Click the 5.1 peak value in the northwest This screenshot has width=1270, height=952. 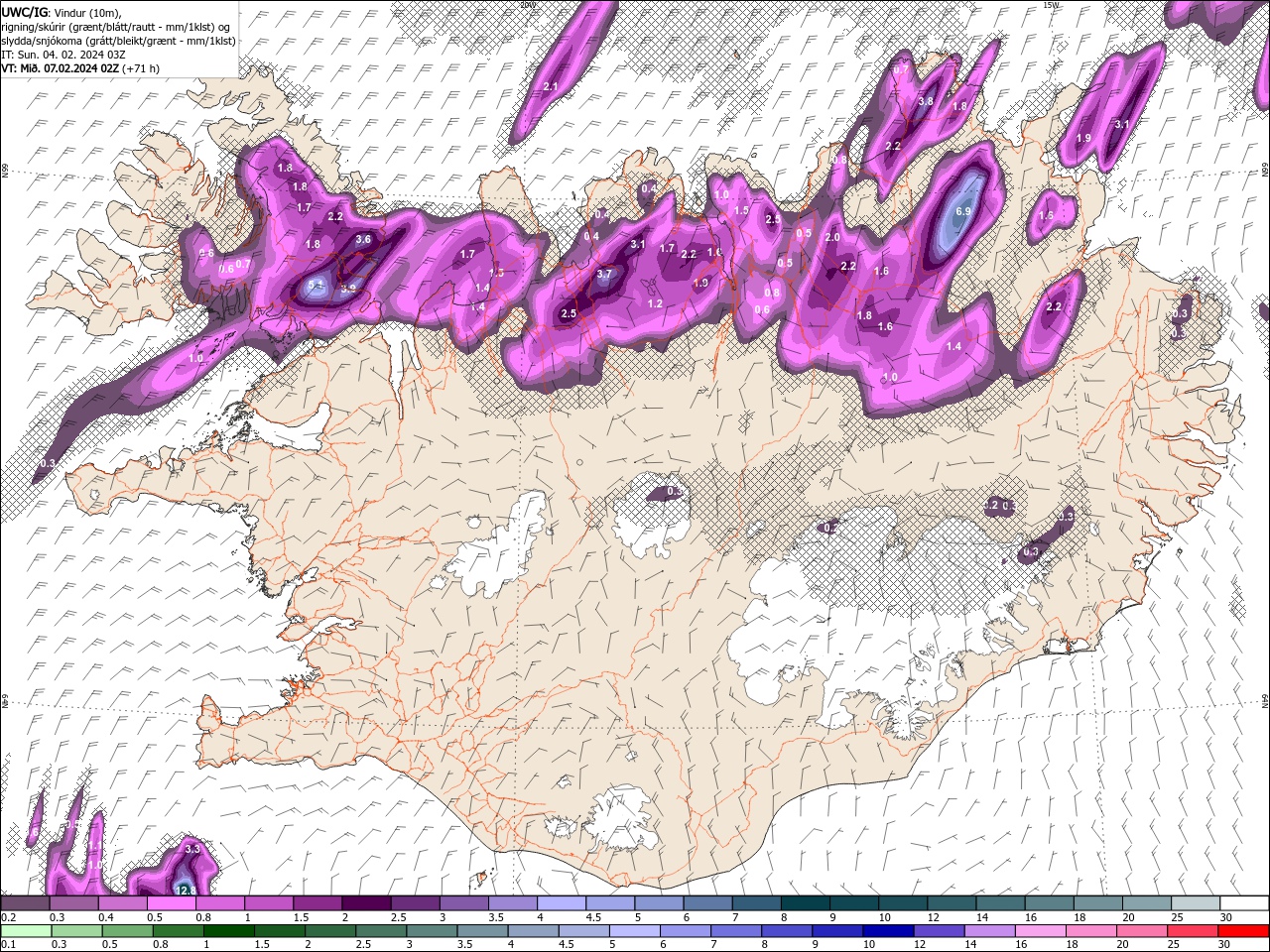click(316, 285)
